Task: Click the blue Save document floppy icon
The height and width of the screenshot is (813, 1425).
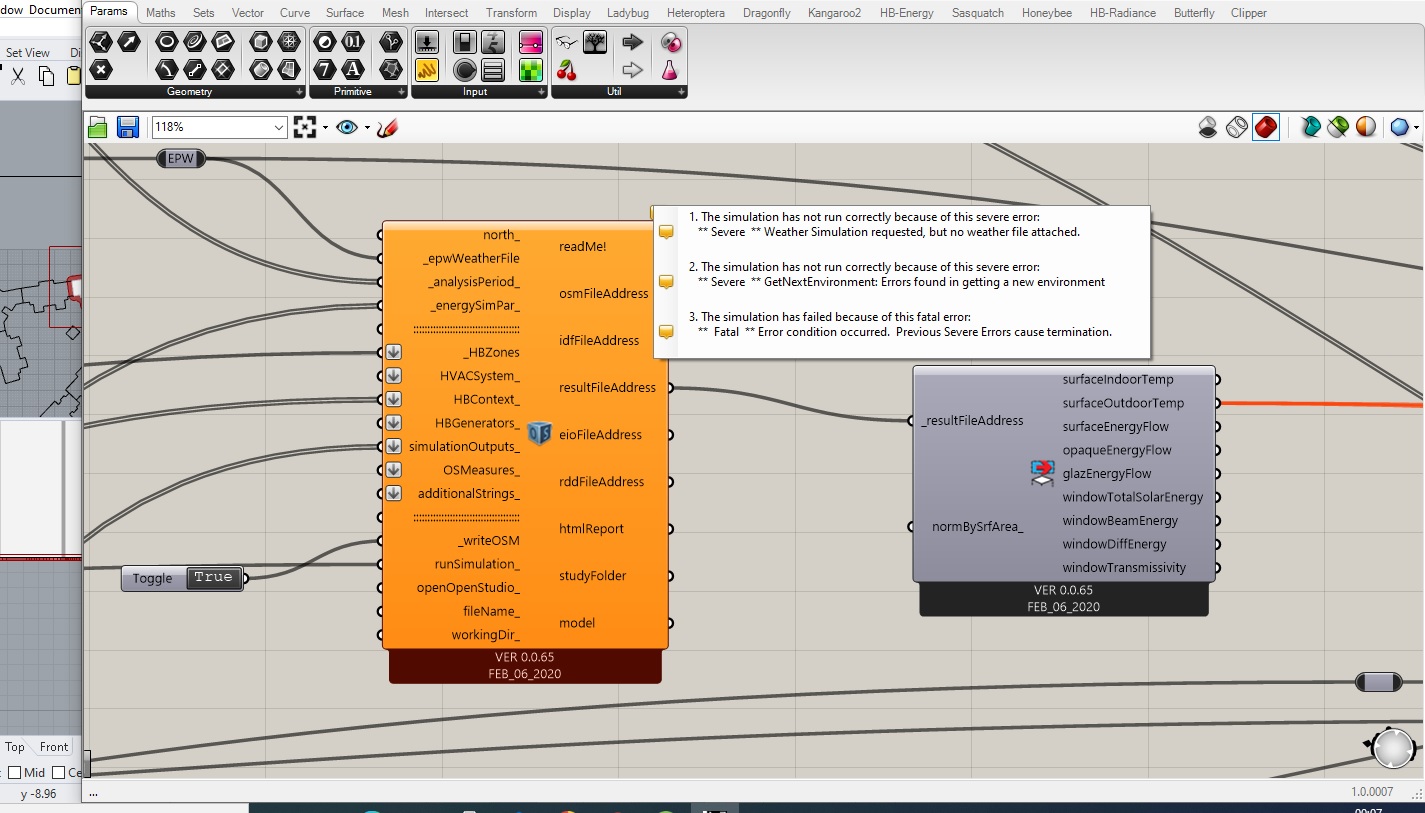Action: coord(127,127)
